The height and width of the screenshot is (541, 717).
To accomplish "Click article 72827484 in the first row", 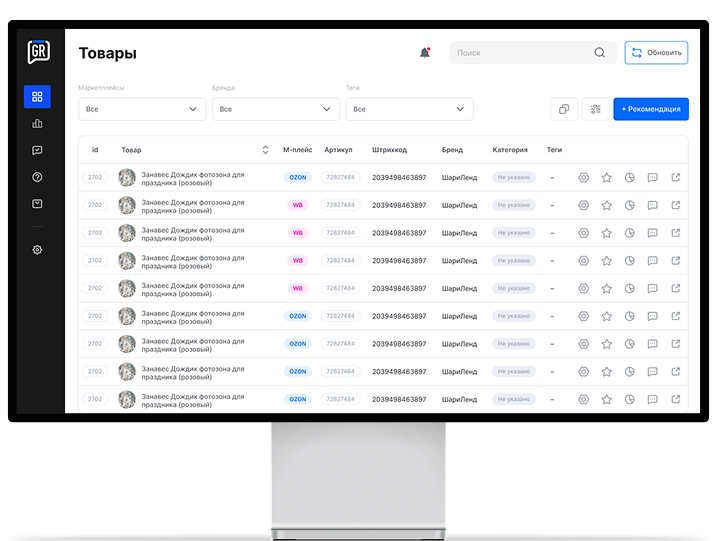I will point(340,177).
